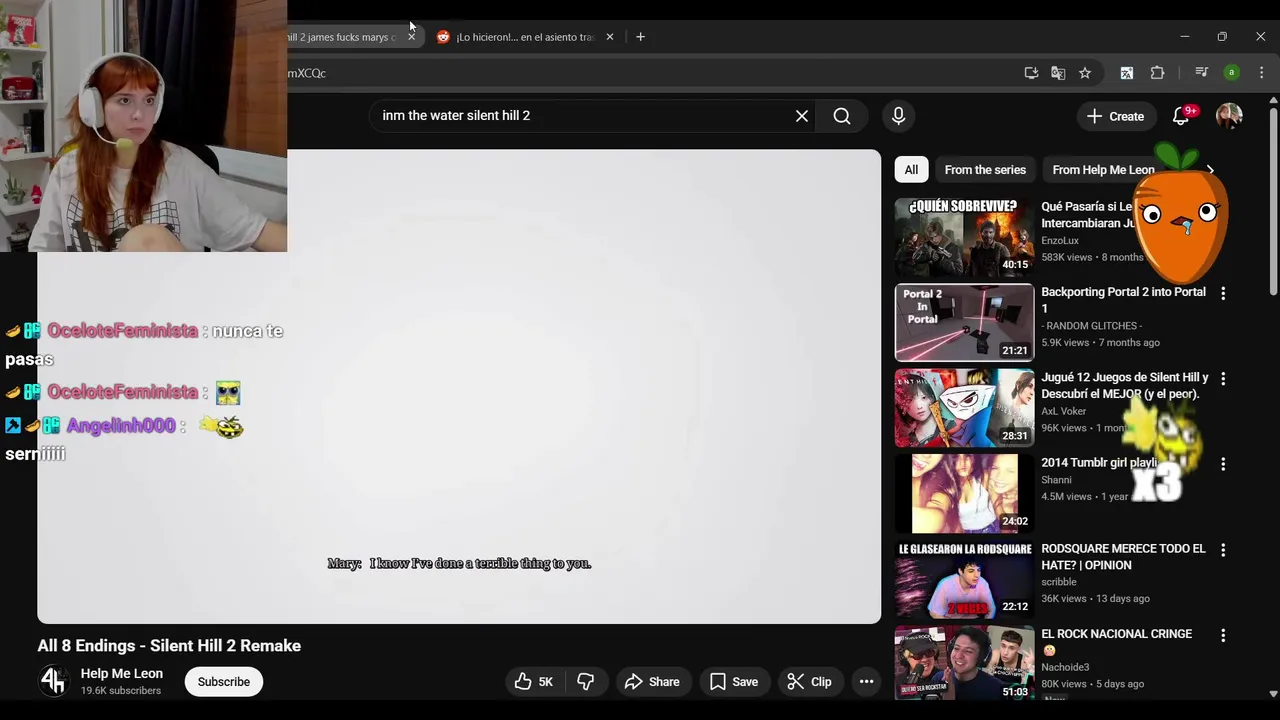
Task: Open more actions ellipsis under video
Action: coord(867,682)
